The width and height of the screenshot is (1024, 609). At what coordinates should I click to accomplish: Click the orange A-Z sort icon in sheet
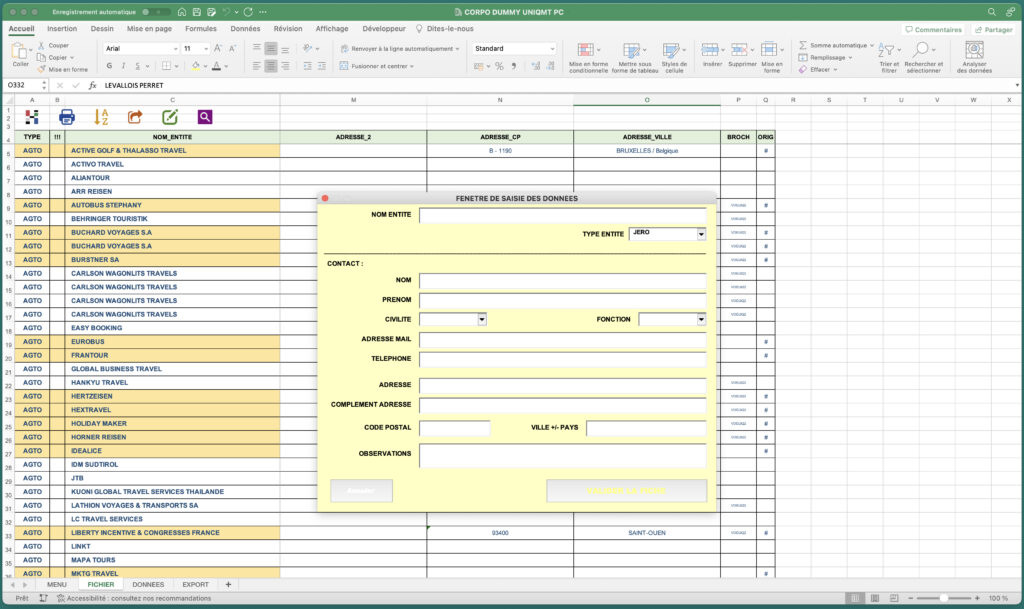[101, 117]
